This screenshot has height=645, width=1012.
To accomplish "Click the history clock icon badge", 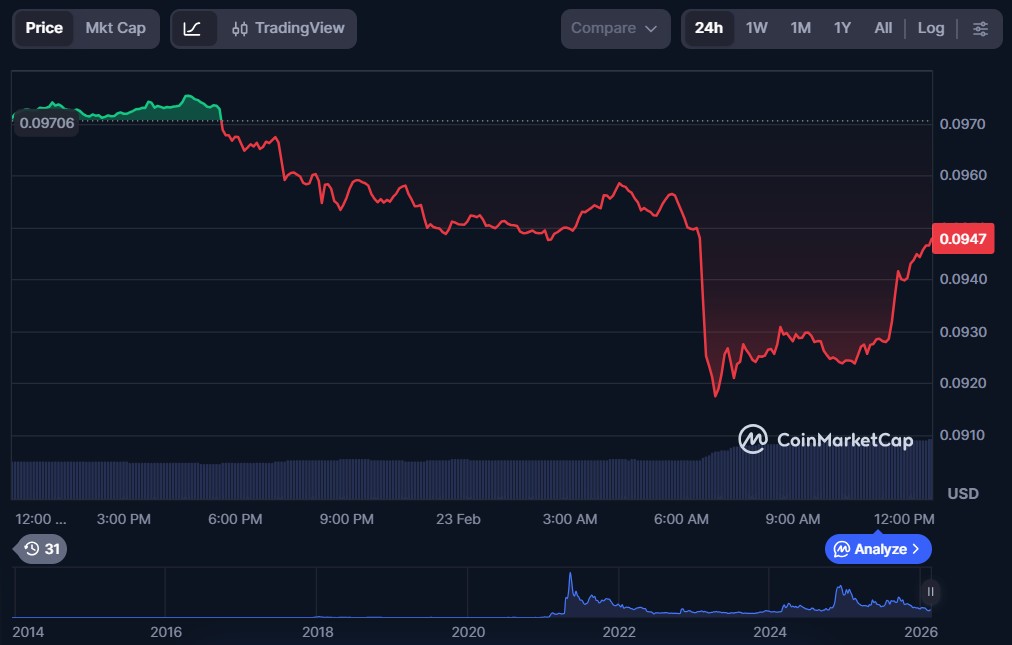I will (x=41, y=549).
